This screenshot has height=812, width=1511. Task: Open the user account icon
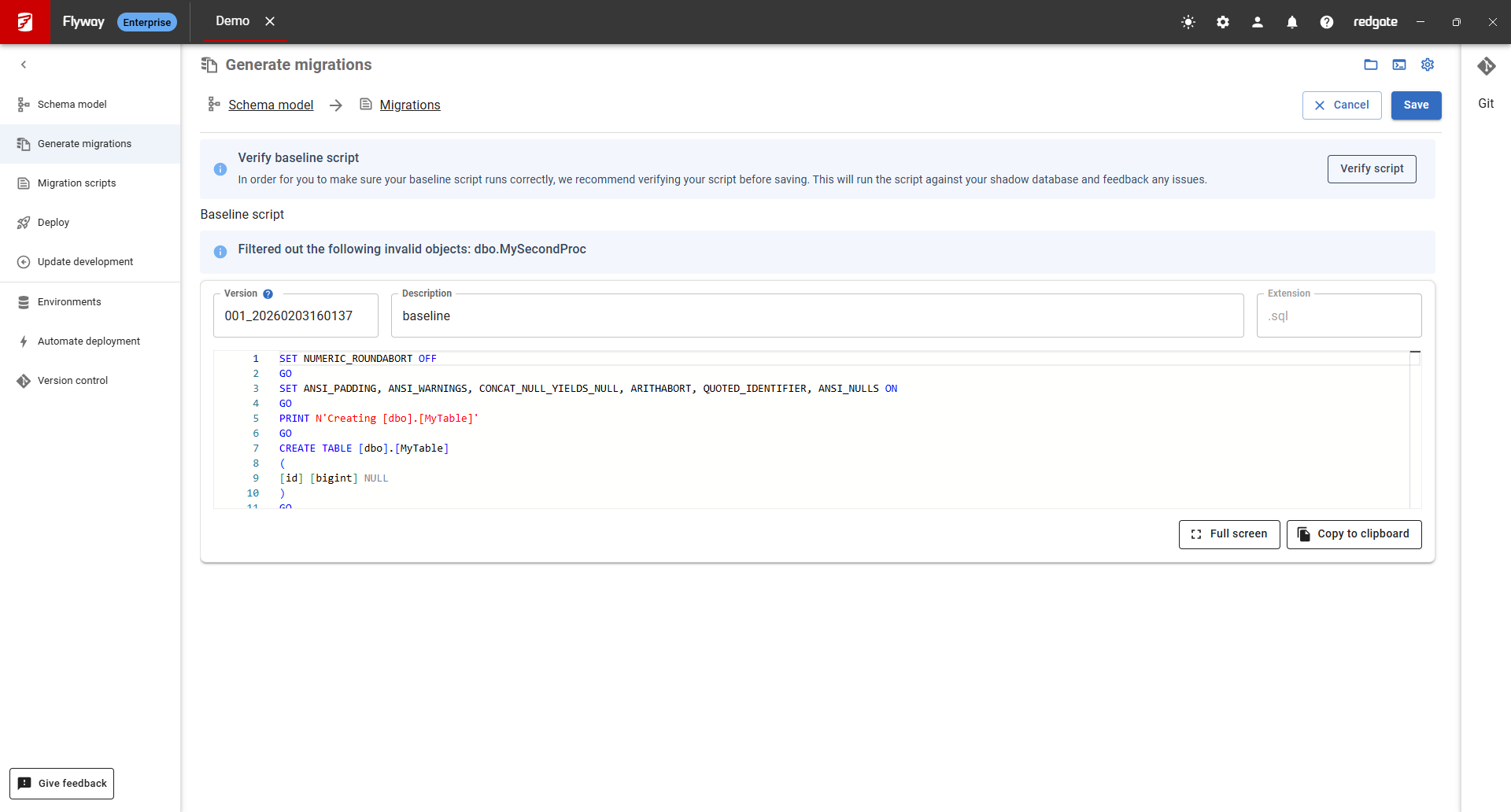(x=1258, y=22)
